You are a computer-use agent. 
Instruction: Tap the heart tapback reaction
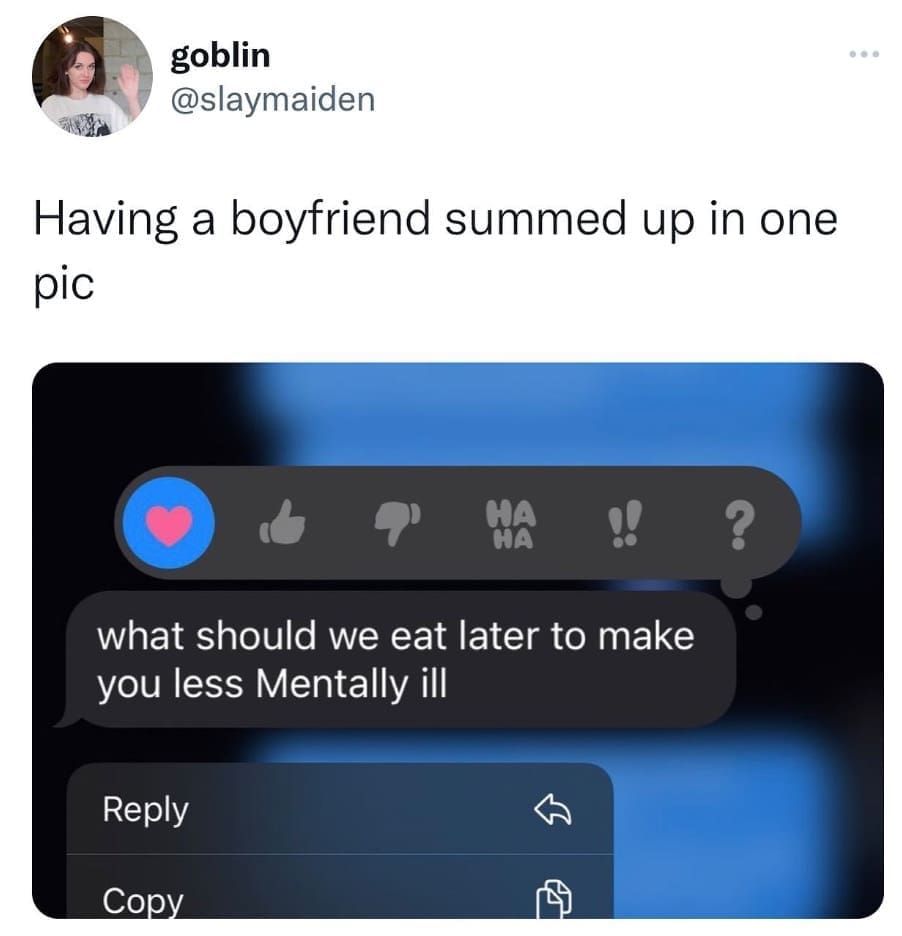coord(167,523)
